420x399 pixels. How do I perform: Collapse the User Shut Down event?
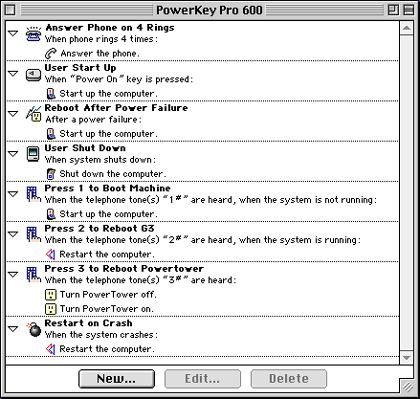tap(13, 154)
